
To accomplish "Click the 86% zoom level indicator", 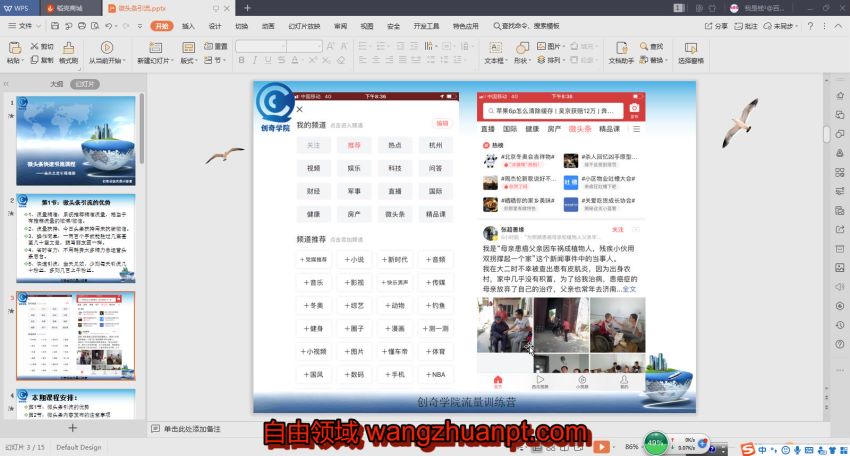I will (x=632, y=447).
